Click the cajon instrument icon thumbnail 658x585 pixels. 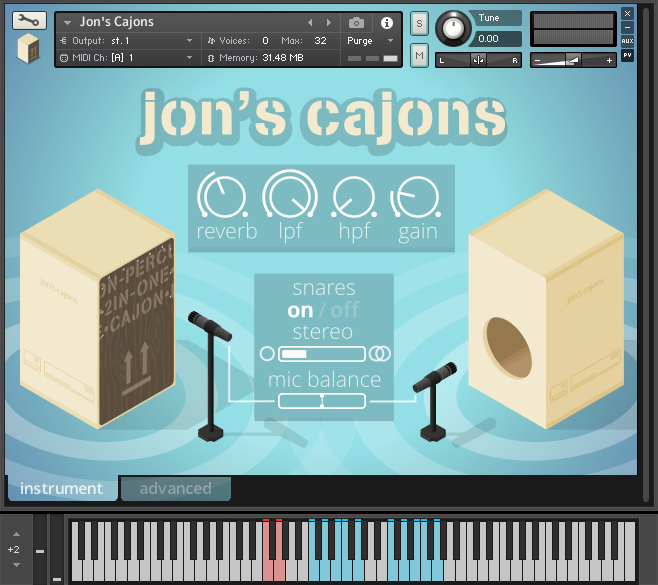point(28,49)
